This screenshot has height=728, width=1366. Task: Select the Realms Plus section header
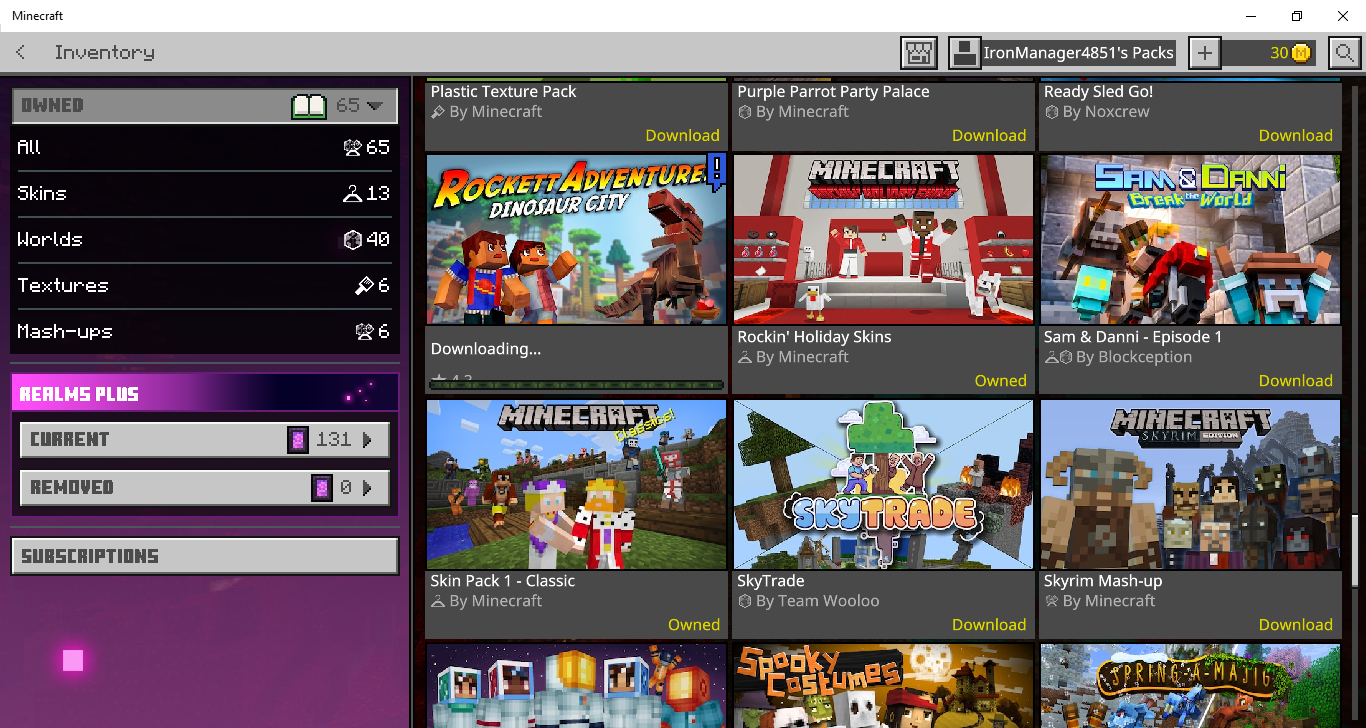pyautogui.click(x=205, y=393)
